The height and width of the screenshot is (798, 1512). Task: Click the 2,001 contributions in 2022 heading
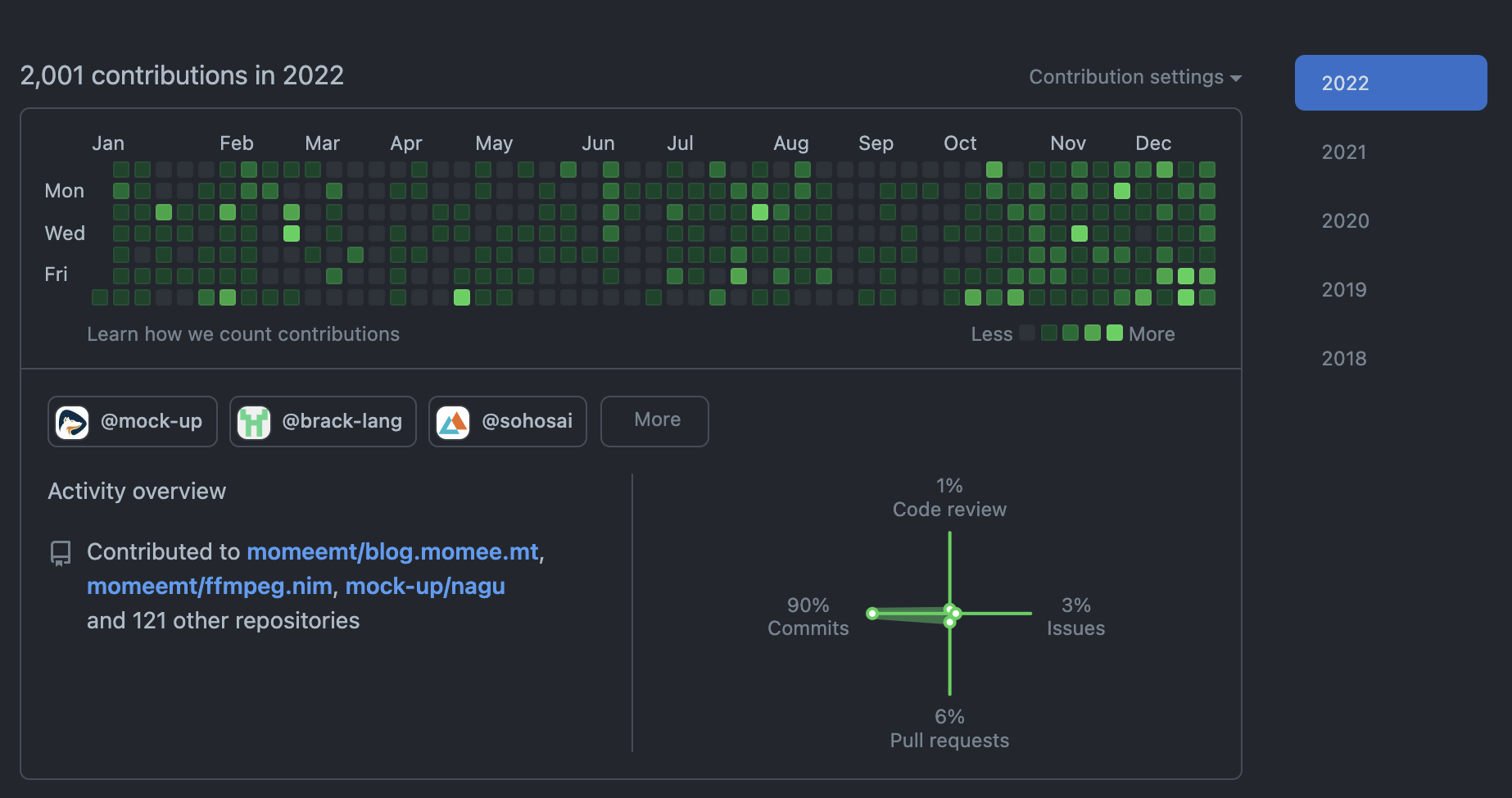tap(182, 75)
